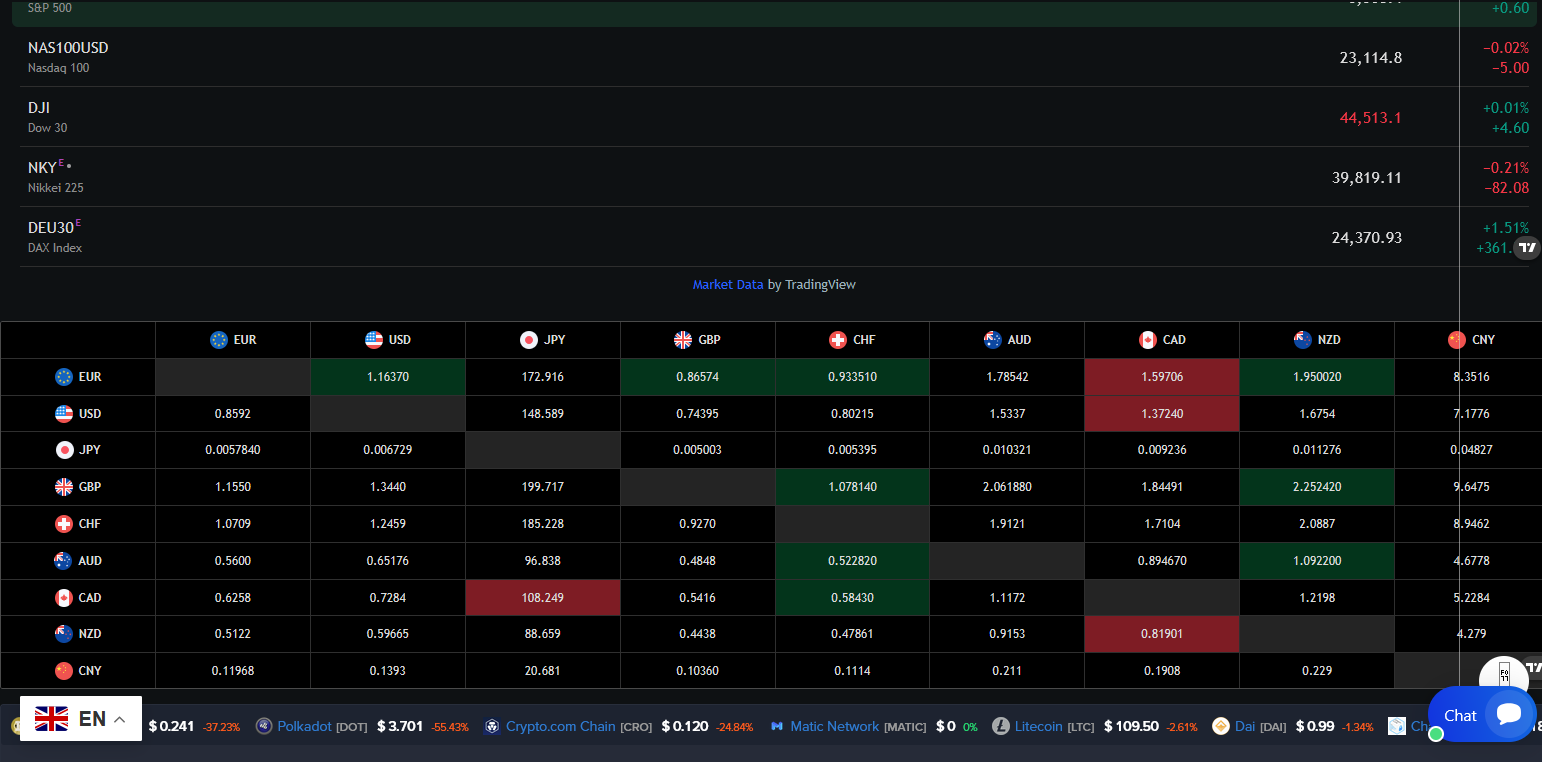1542x762 pixels.
Task: Open the Polkadot ticker link
Action: click(304, 726)
